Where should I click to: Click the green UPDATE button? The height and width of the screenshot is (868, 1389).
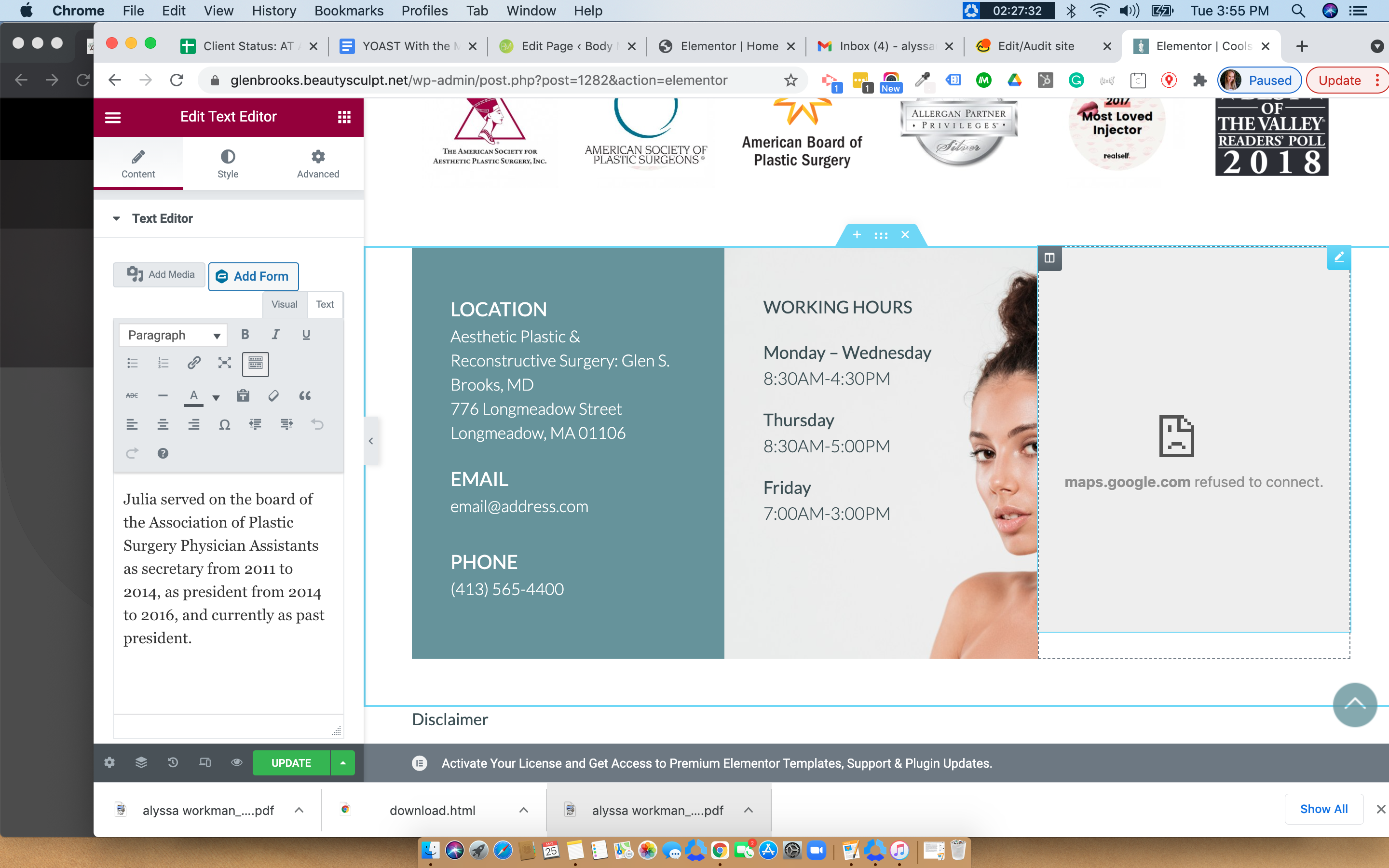click(x=291, y=763)
